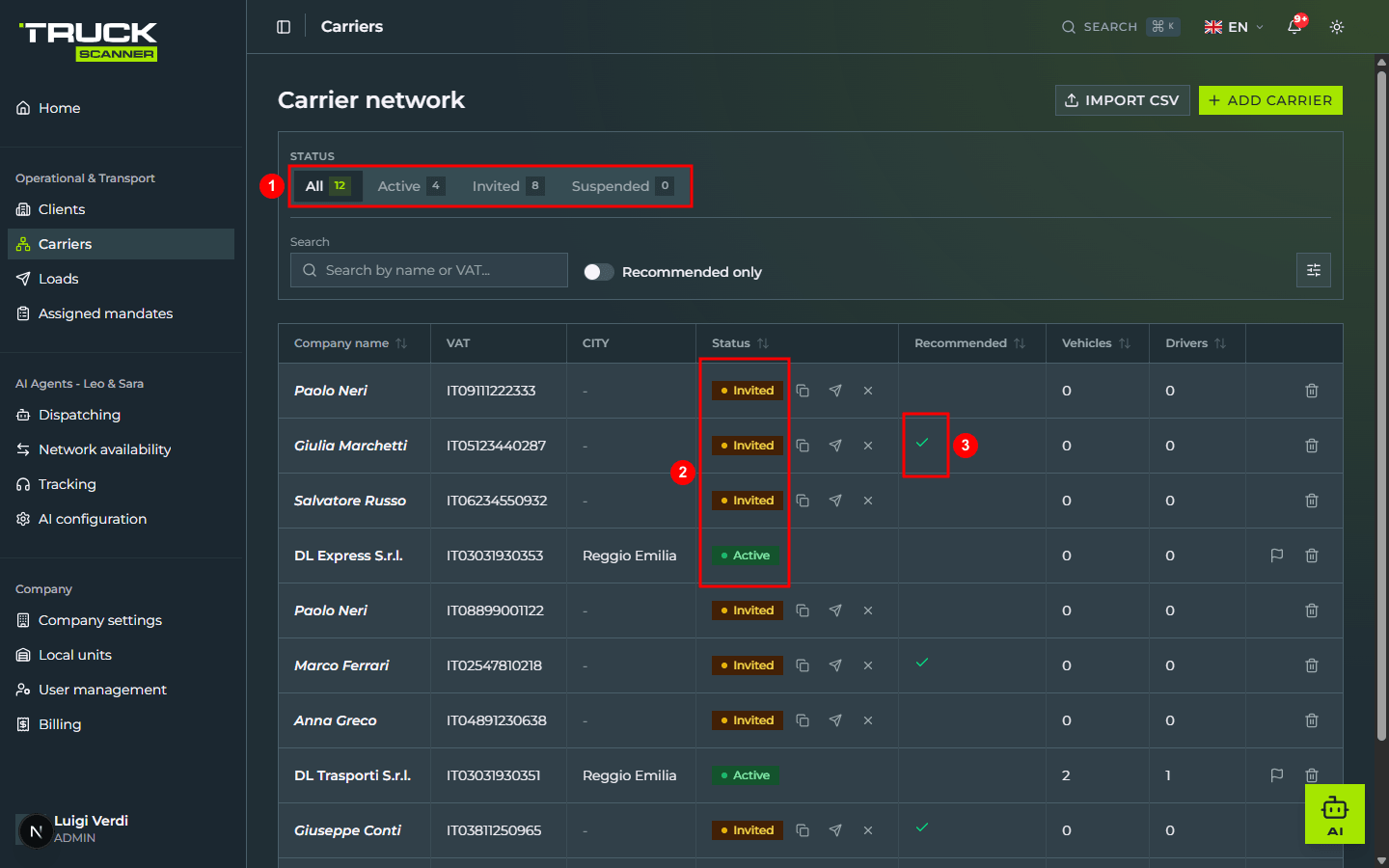Toggle recommended check for Marco Ferrari

pyautogui.click(x=922, y=663)
